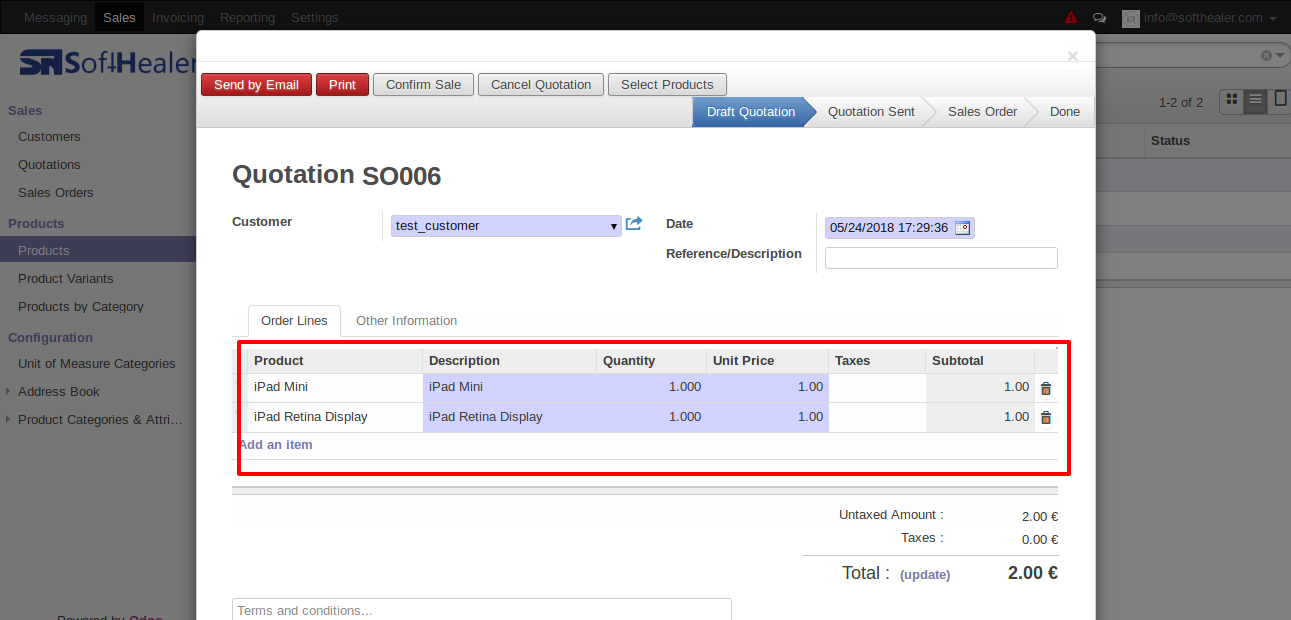This screenshot has width=1291, height=620.
Task: Select the Sales Order status stage
Action: click(982, 112)
